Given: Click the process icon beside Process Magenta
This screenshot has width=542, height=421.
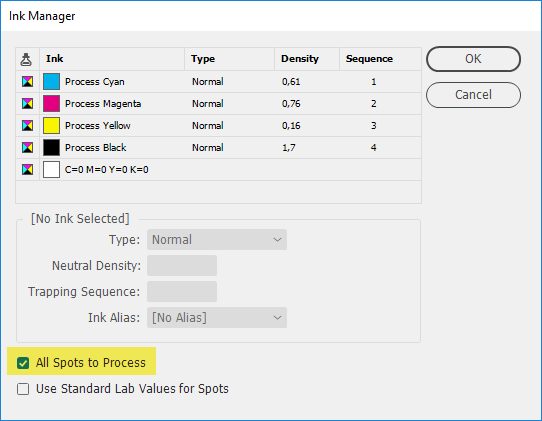Looking at the screenshot, I should 28,103.
